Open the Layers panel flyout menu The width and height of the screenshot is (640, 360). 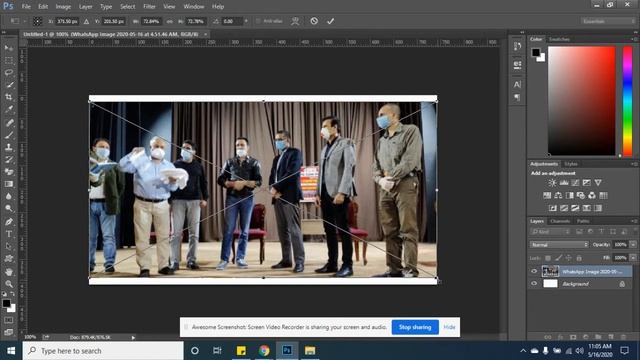(634, 221)
